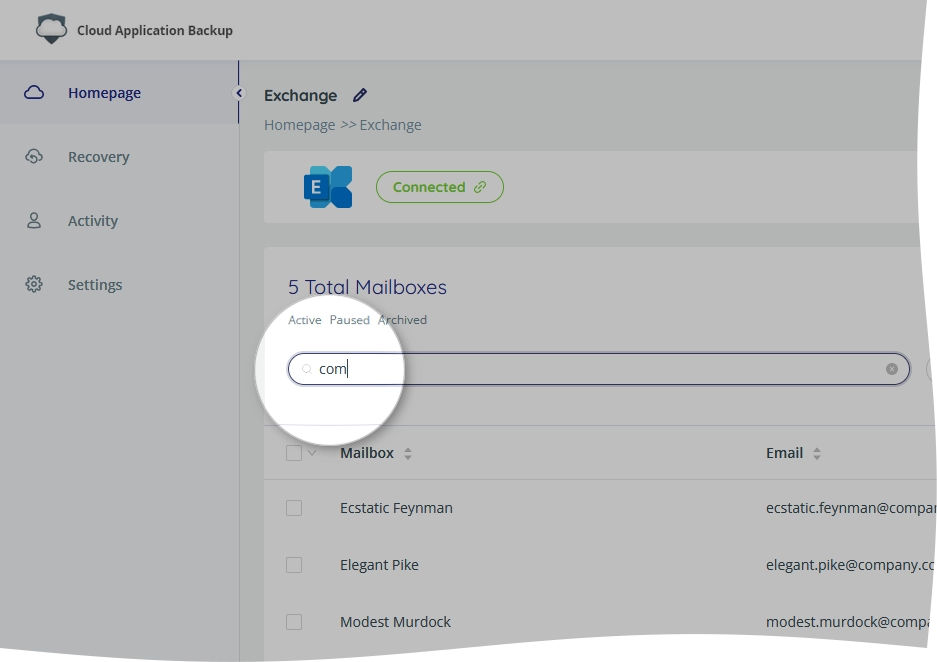The height and width of the screenshot is (662, 937).
Task: Select the Modest Murdock checkbox
Action: [x=294, y=622]
